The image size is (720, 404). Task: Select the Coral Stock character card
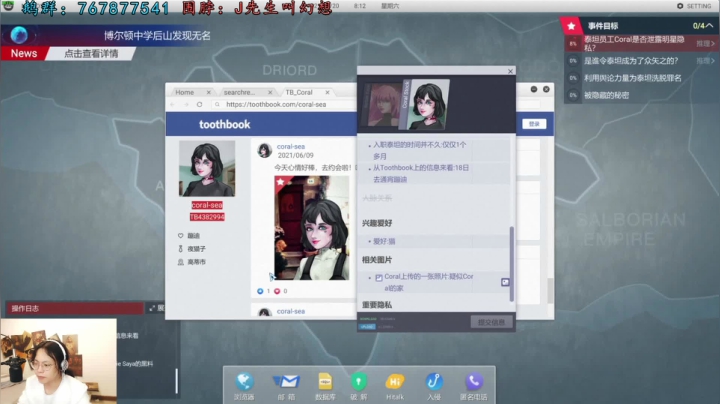click(424, 105)
